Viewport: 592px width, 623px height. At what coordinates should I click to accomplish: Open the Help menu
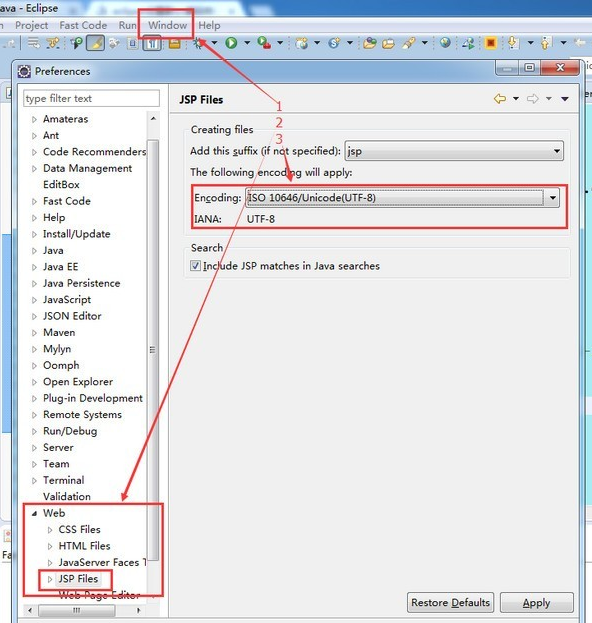[x=209, y=25]
